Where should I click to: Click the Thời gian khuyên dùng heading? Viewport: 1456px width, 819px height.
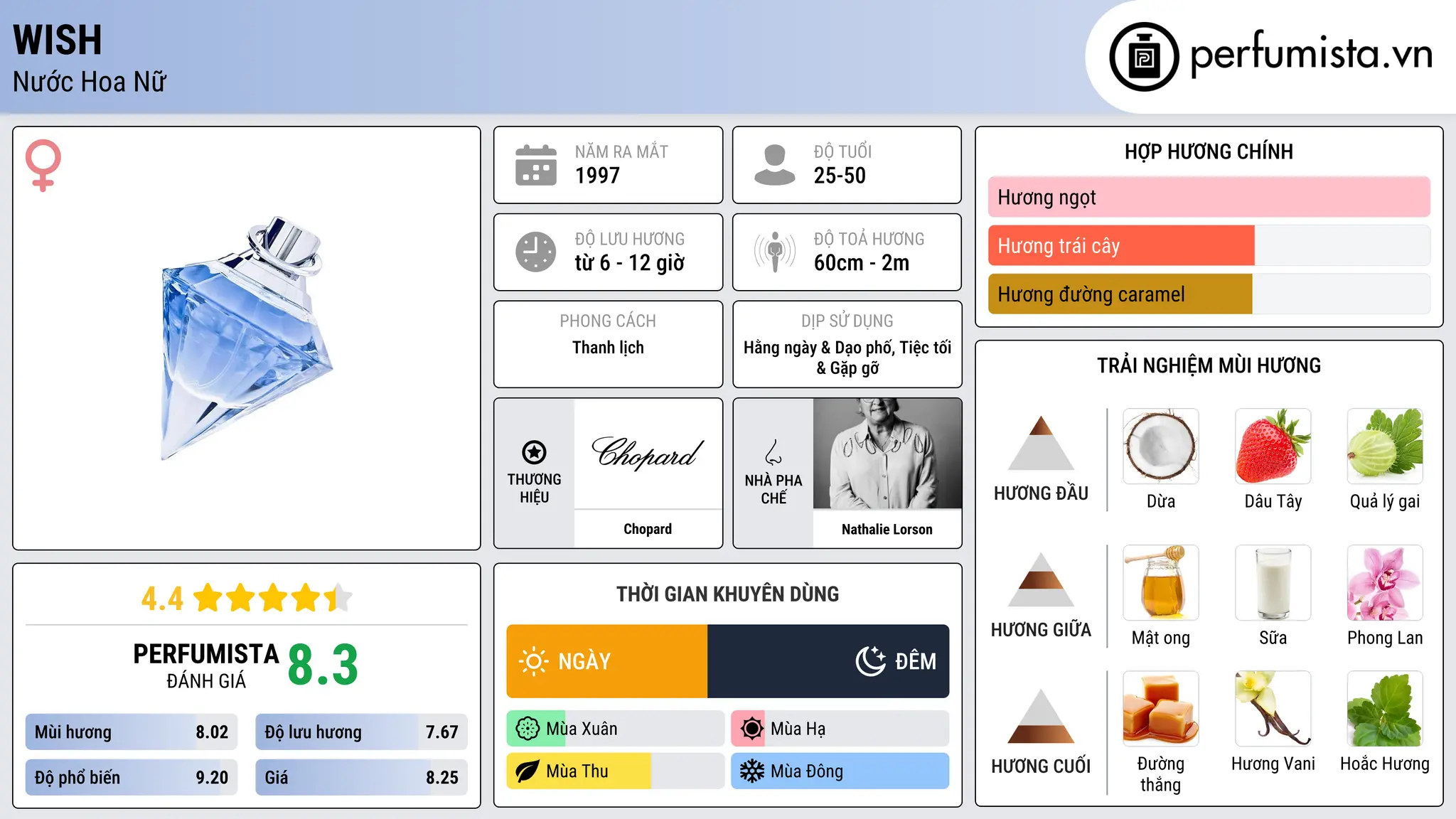point(727,594)
